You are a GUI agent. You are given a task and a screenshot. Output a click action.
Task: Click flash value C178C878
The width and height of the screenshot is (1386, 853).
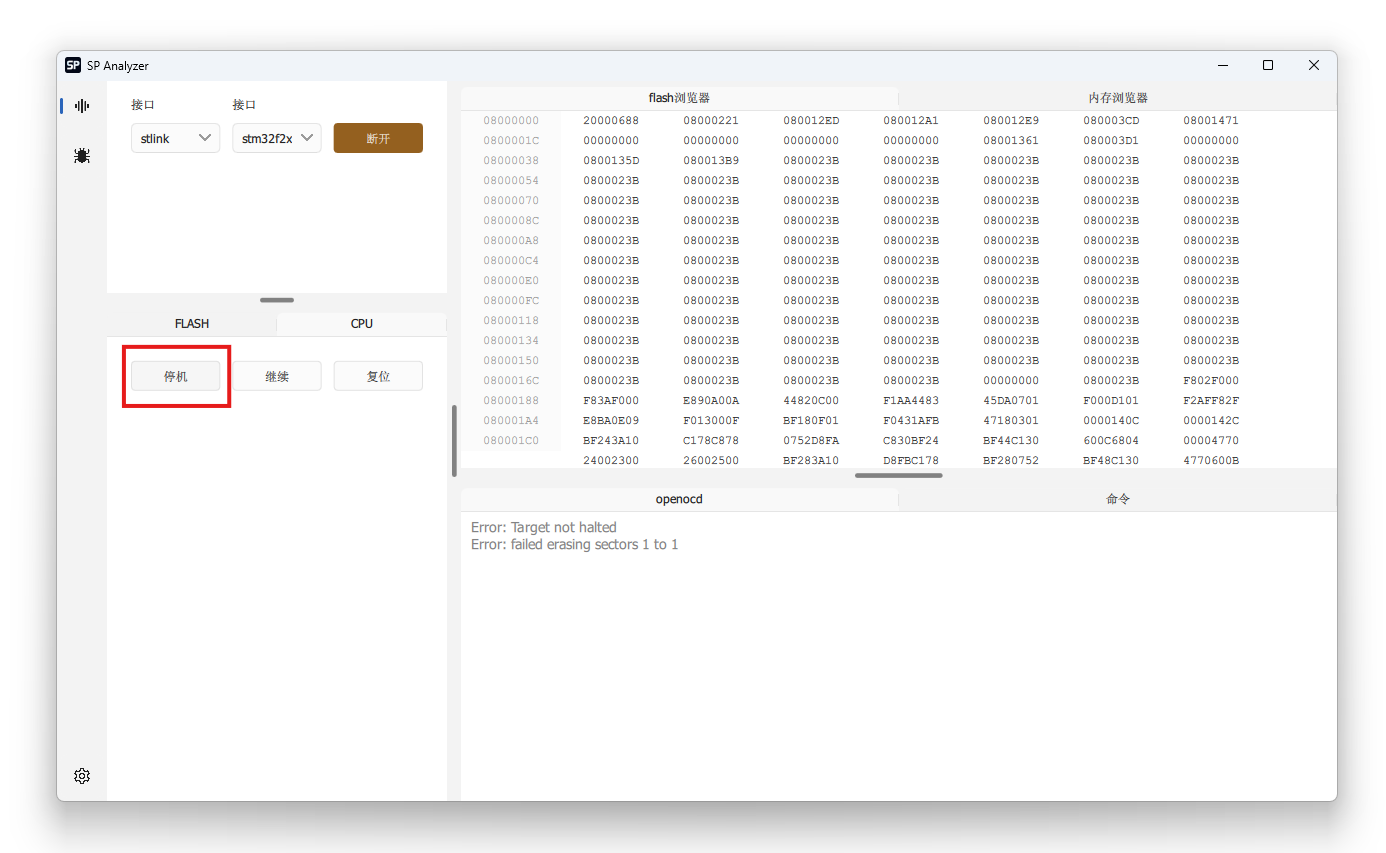click(711, 440)
